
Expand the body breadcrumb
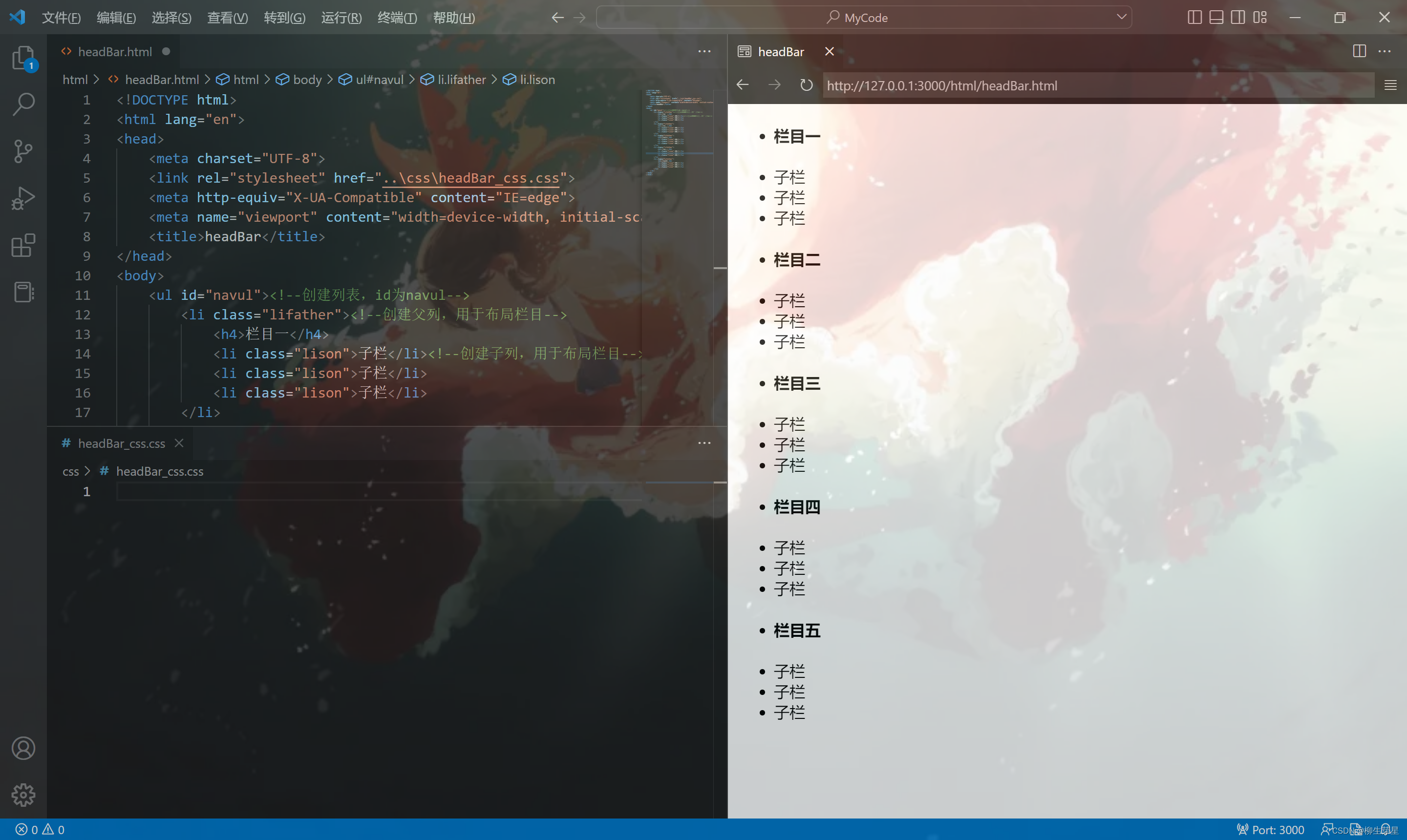pyautogui.click(x=298, y=80)
